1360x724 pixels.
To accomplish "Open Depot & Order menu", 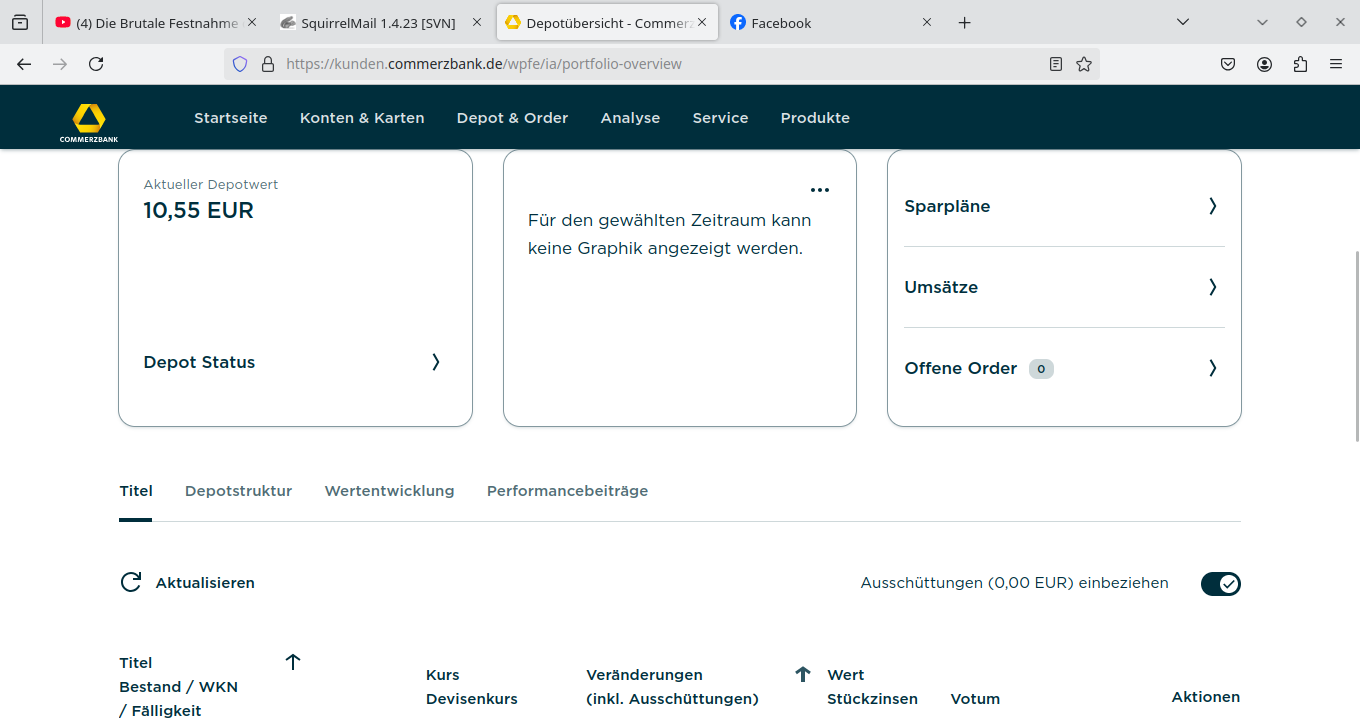I will pyautogui.click(x=512, y=118).
